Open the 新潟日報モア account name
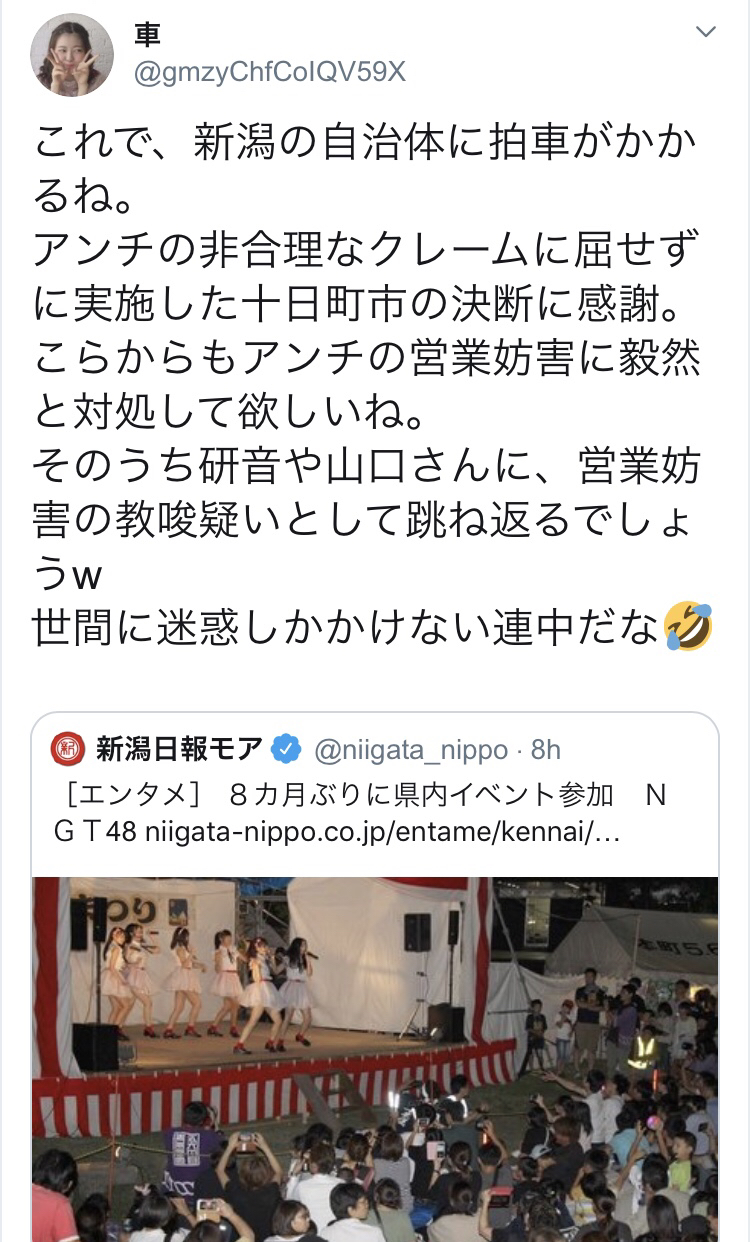Image resolution: width=750 pixels, height=1242 pixels. point(180,748)
